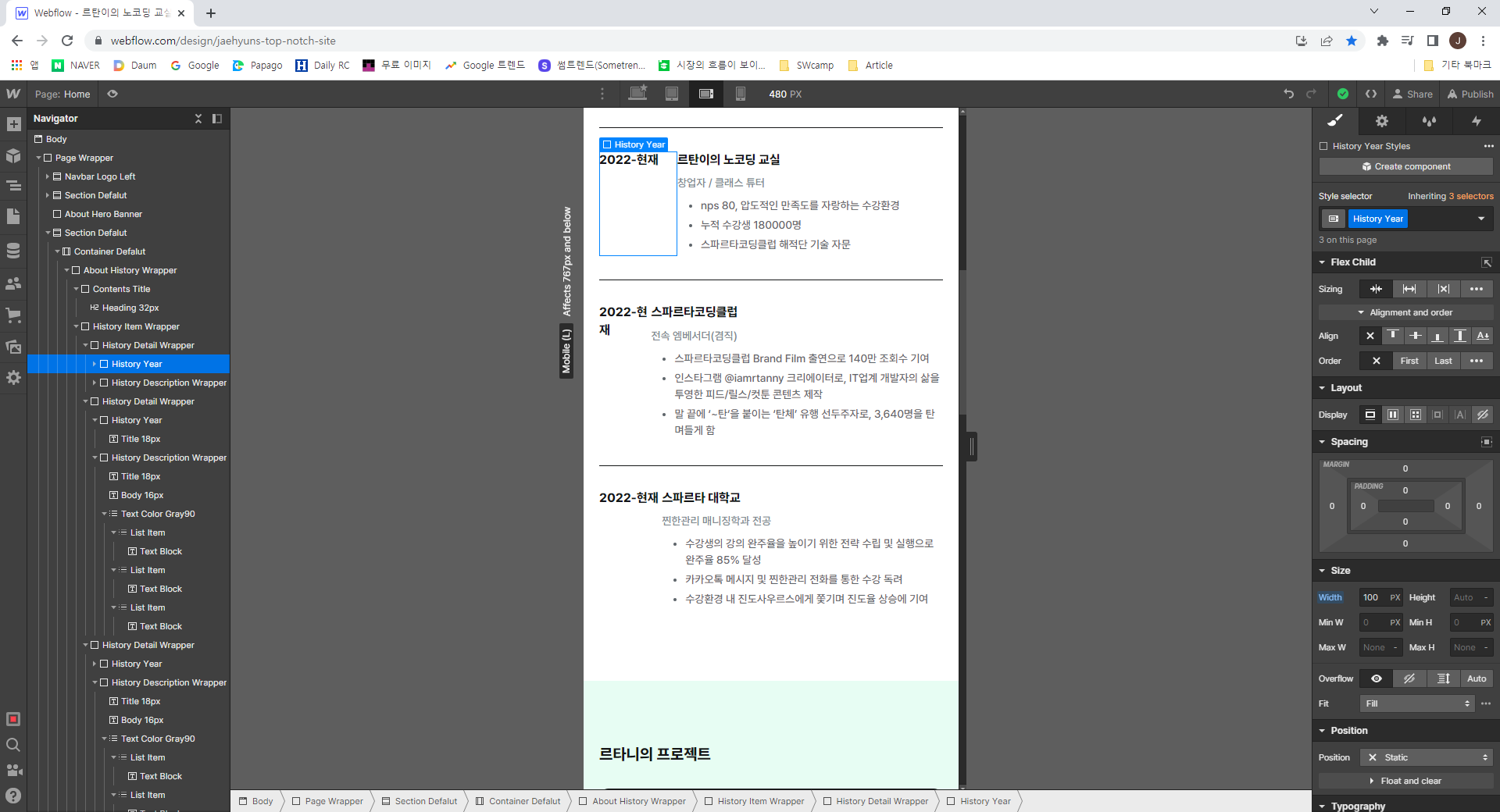Set overflow to hidden
The image size is (1500, 812).
[x=1409, y=678]
